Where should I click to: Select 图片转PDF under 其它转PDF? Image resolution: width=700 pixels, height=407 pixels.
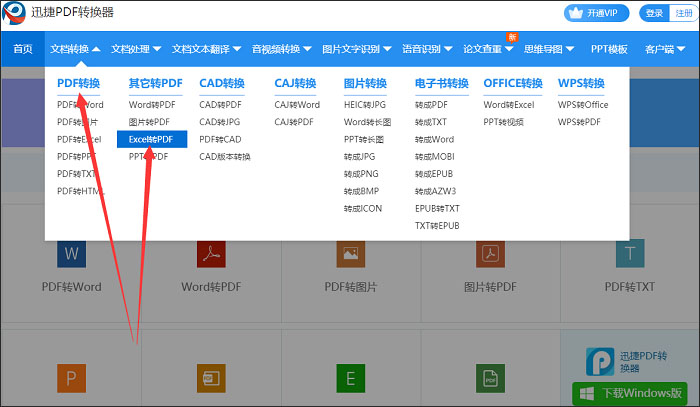[x=149, y=122]
